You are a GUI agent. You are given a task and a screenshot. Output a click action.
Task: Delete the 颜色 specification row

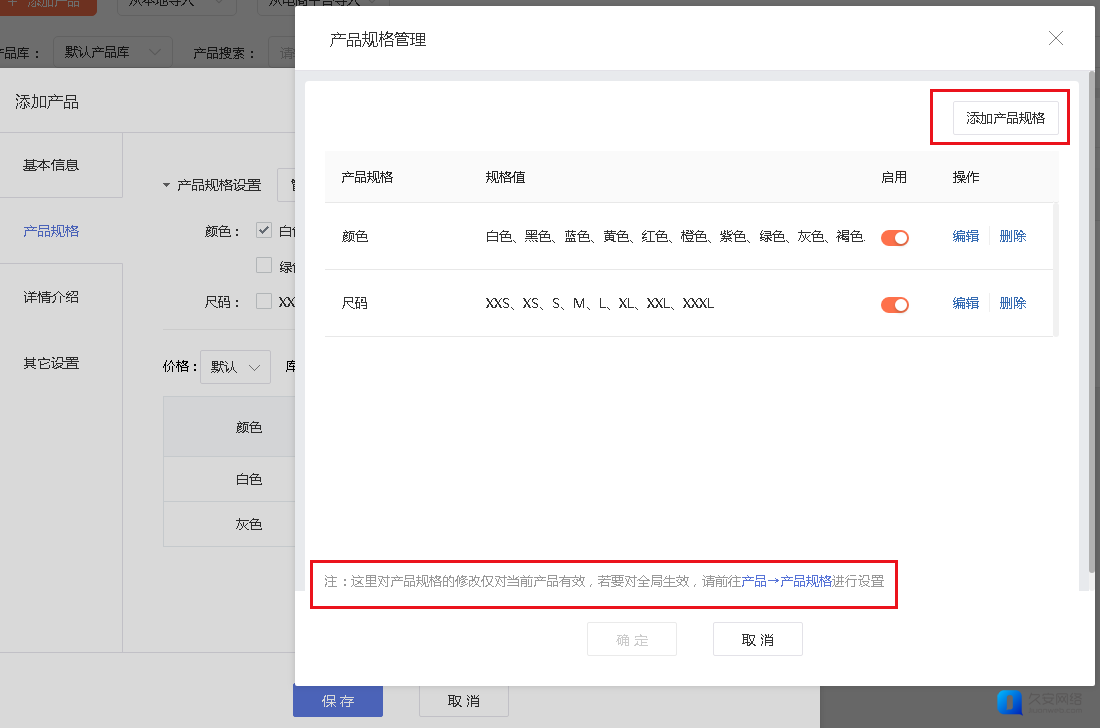1012,237
